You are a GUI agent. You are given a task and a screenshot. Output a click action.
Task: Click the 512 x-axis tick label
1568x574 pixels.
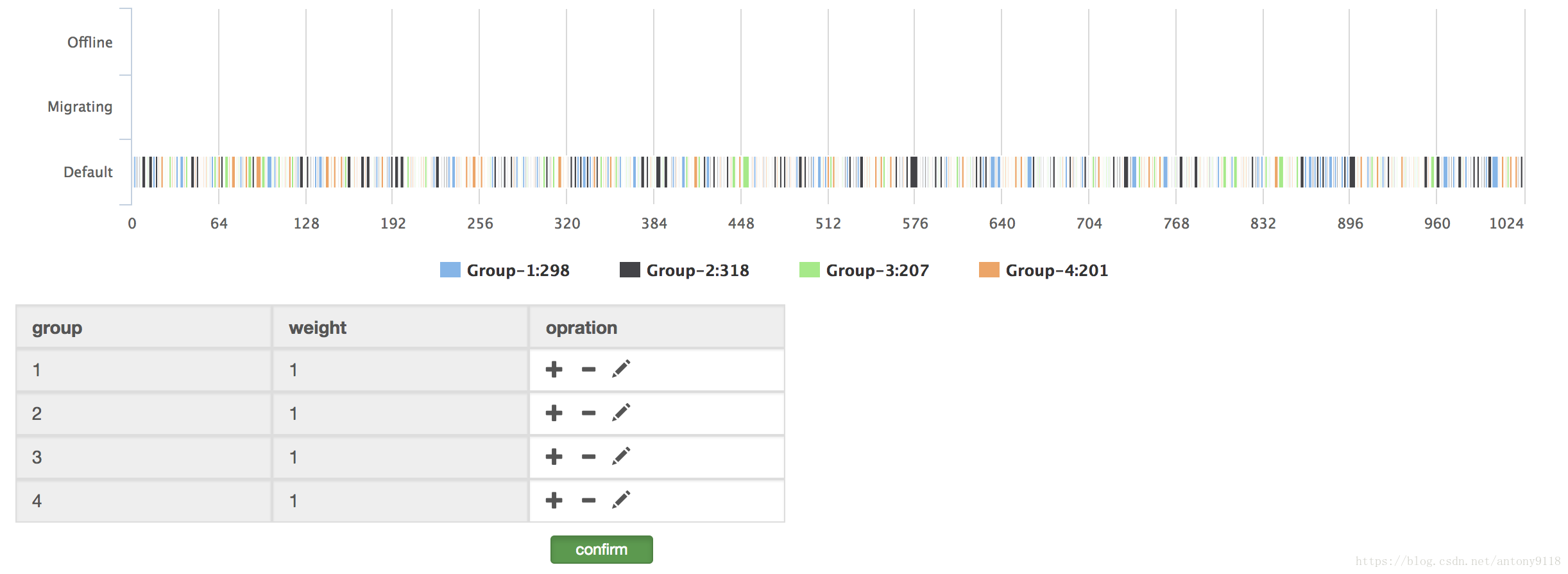coord(828,223)
